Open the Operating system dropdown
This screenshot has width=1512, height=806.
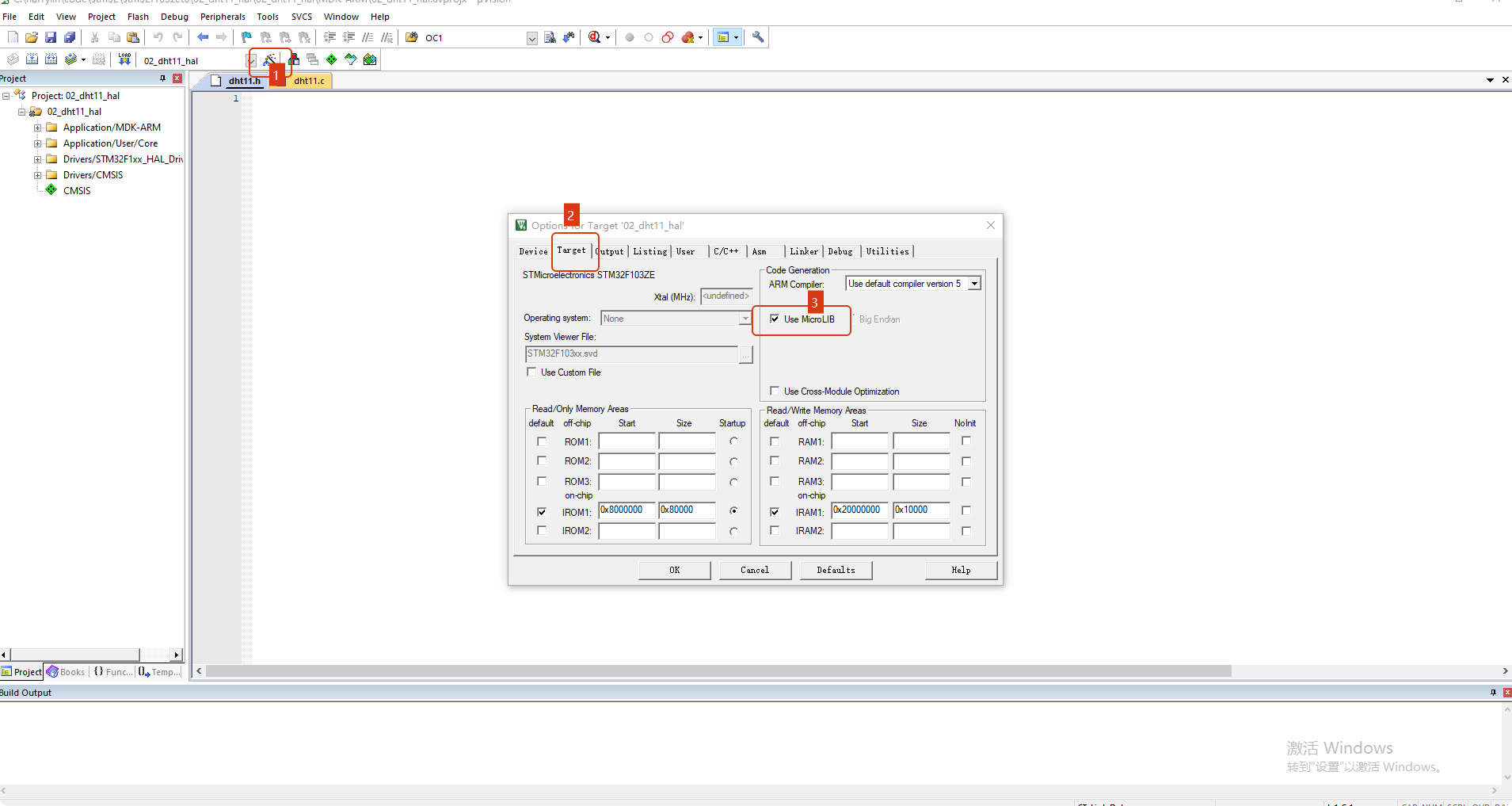745,319
